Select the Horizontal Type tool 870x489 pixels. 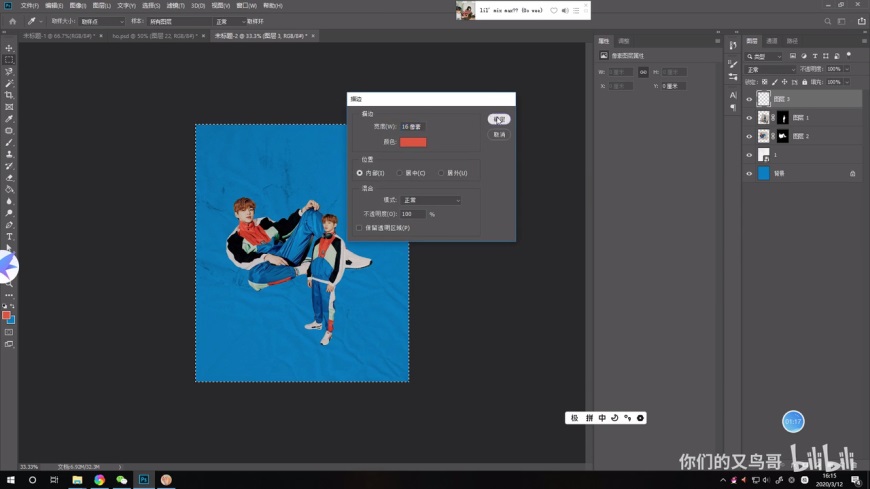(x=9, y=237)
